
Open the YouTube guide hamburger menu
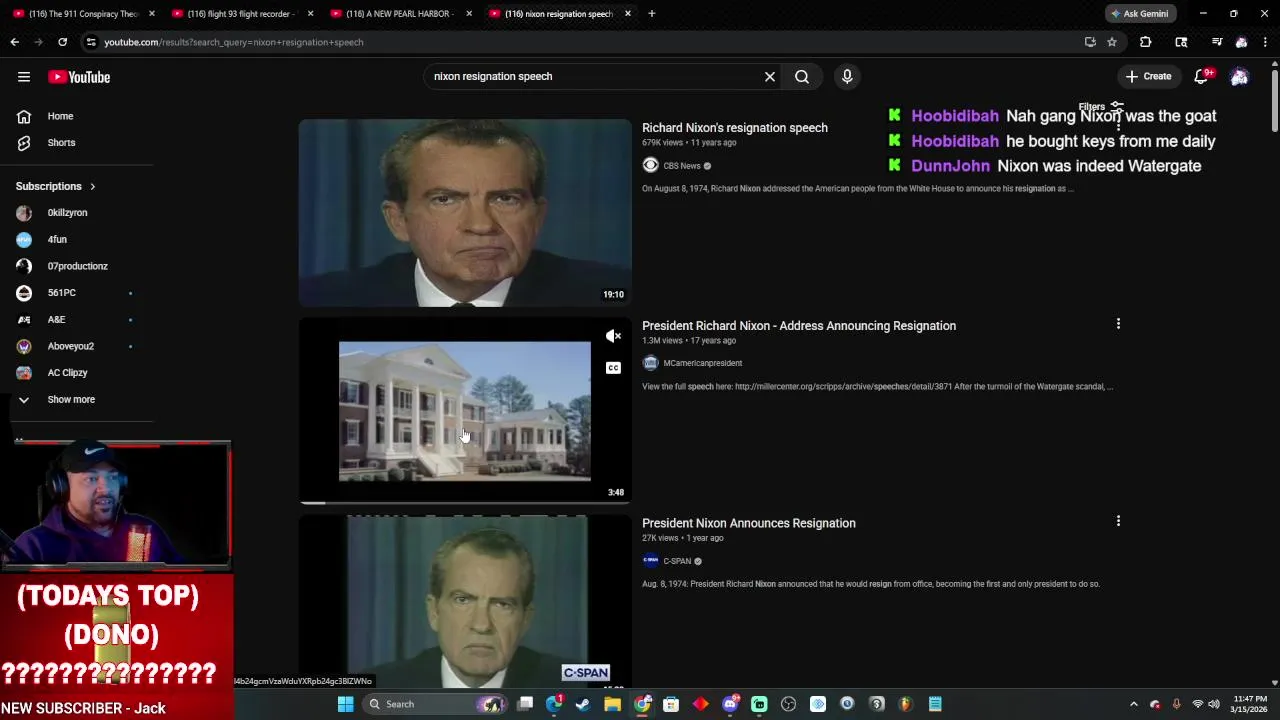coord(24,77)
